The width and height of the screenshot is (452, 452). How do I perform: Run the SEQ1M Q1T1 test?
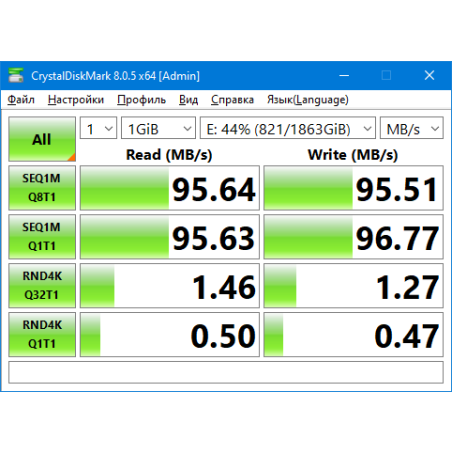tap(42, 237)
